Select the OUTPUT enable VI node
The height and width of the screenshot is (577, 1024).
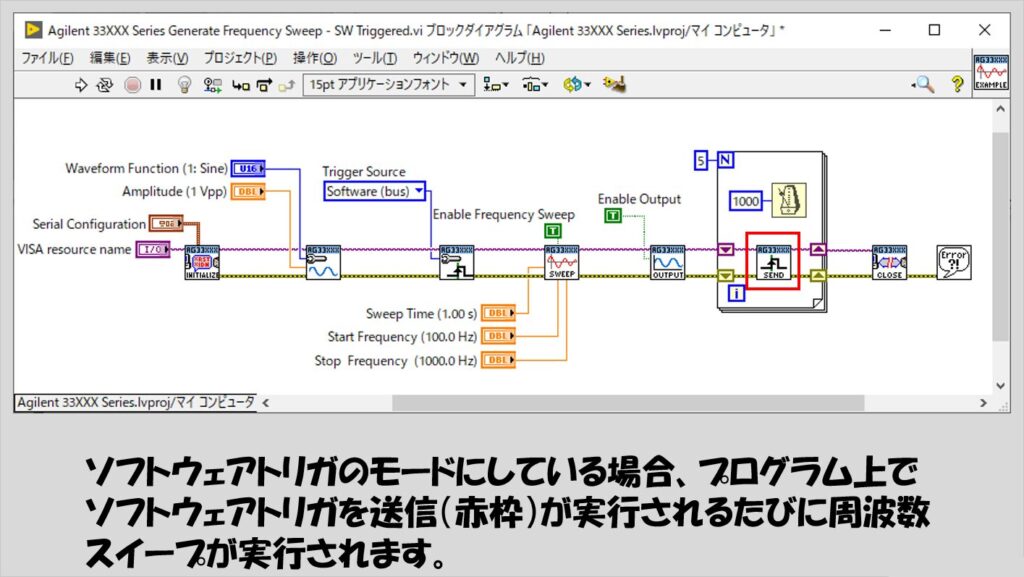(x=667, y=262)
